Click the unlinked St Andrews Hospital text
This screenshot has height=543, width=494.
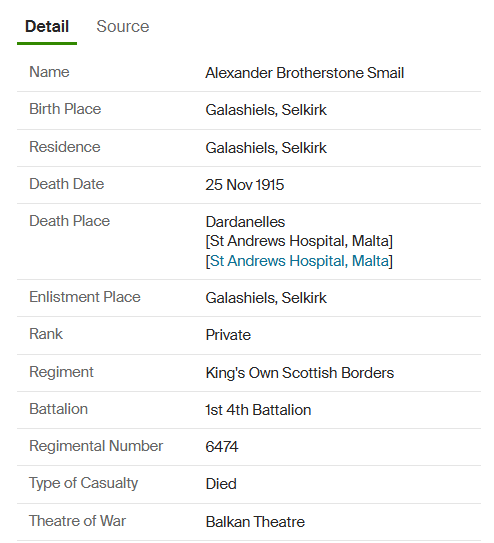coord(299,241)
